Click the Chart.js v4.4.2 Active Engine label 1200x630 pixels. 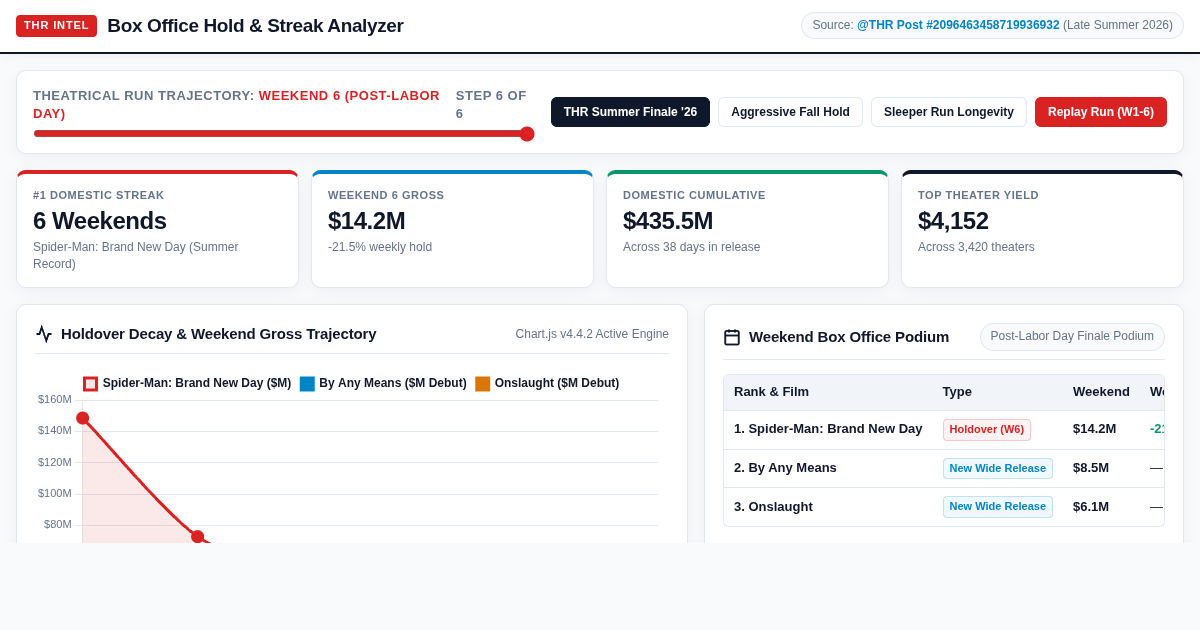[592, 334]
